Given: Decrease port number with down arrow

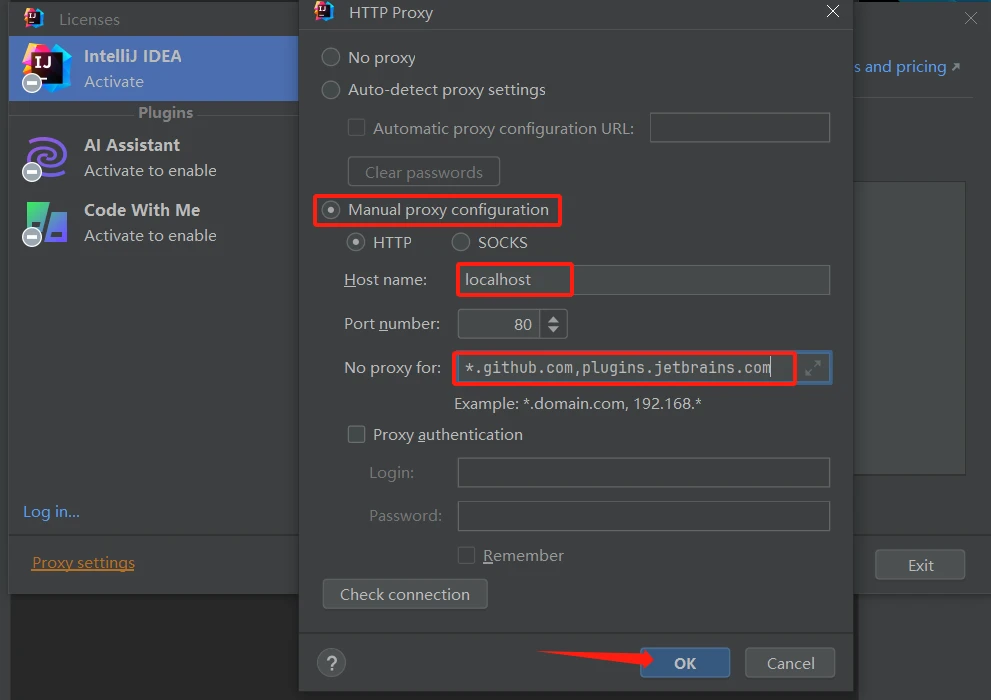Looking at the screenshot, I should click(x=554, y=329).
